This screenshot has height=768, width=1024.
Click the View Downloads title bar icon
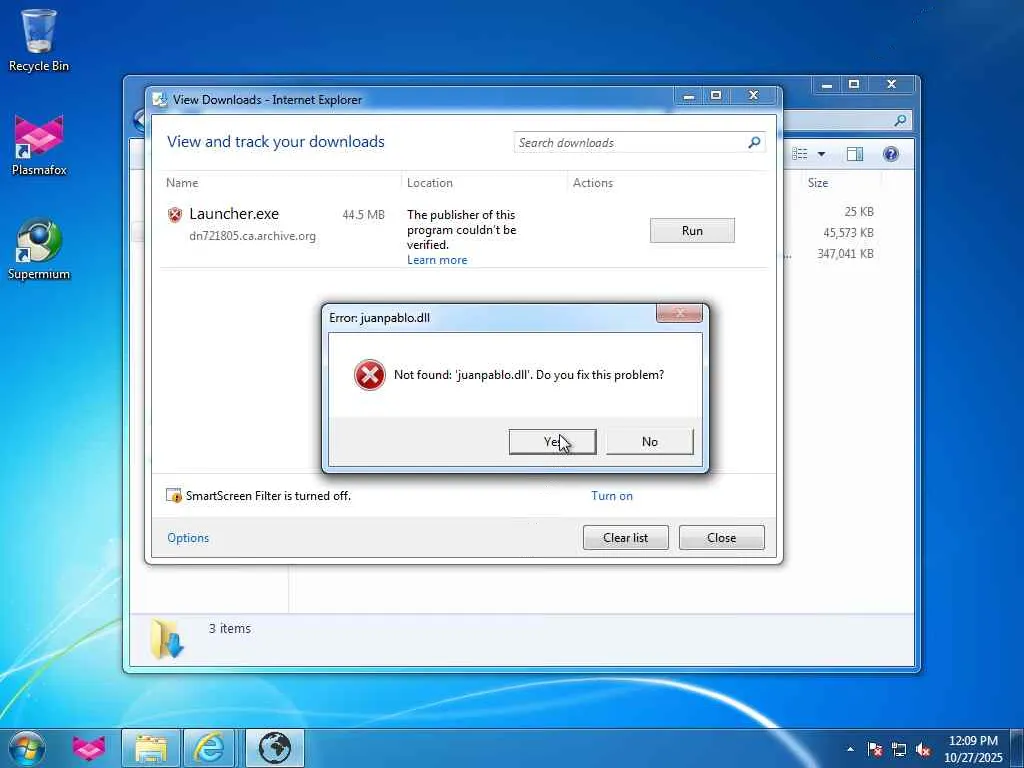click(159, 99)
